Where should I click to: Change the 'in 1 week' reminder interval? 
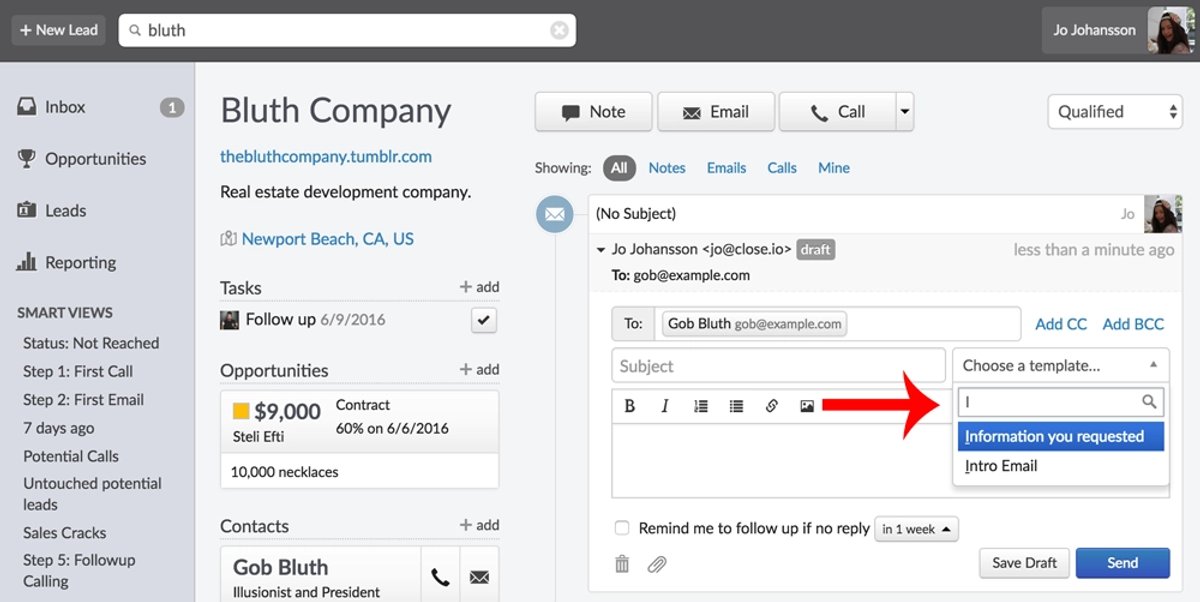click(916, 529)
